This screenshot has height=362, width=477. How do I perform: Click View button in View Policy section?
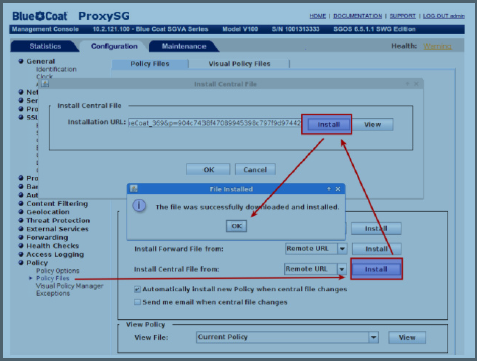click(x=407, y=337)
